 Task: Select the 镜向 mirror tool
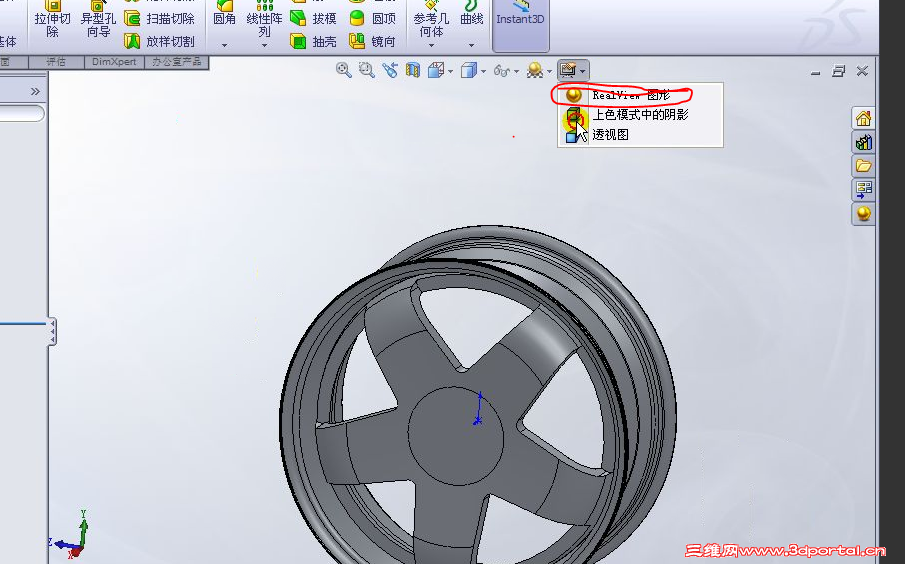point(373,41)
